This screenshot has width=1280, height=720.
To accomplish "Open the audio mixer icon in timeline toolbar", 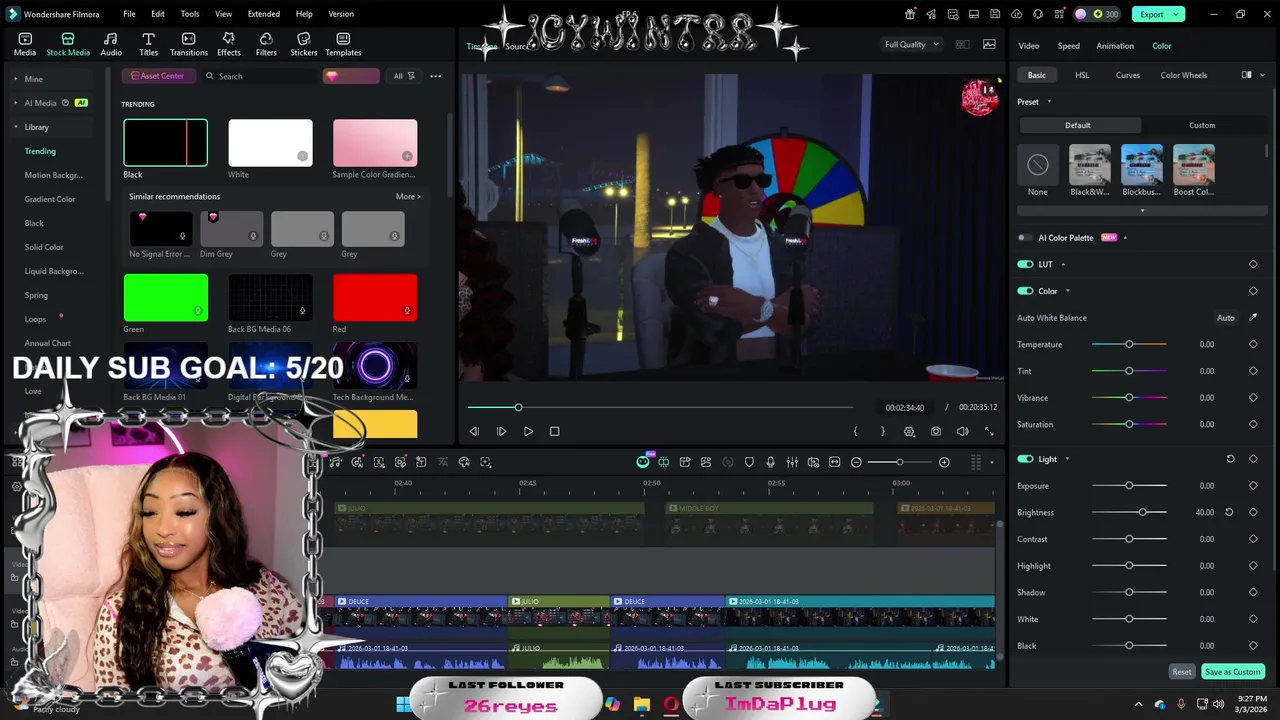I will tap(792, 462).
